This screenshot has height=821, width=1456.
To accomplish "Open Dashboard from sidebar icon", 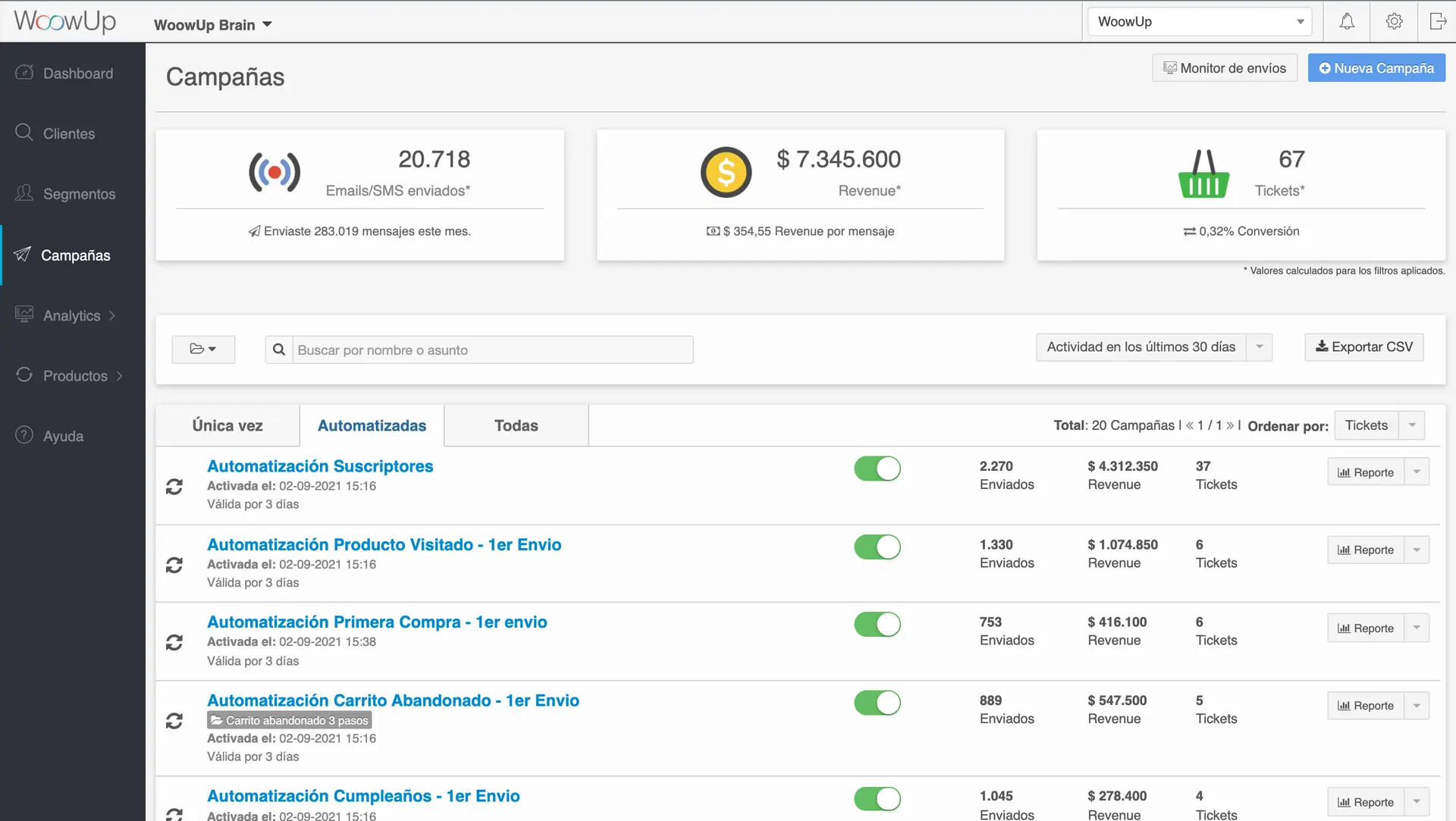I will point(24,73).
